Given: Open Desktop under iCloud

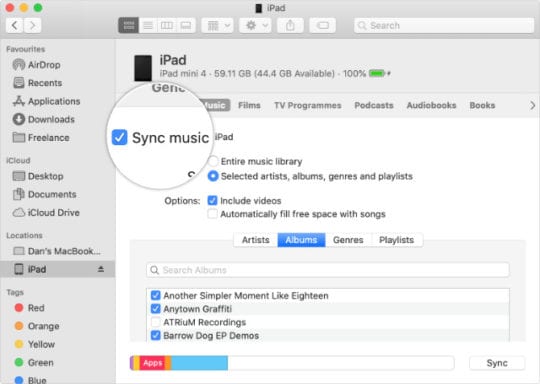Looking at the screenshot, I should 38,176.
